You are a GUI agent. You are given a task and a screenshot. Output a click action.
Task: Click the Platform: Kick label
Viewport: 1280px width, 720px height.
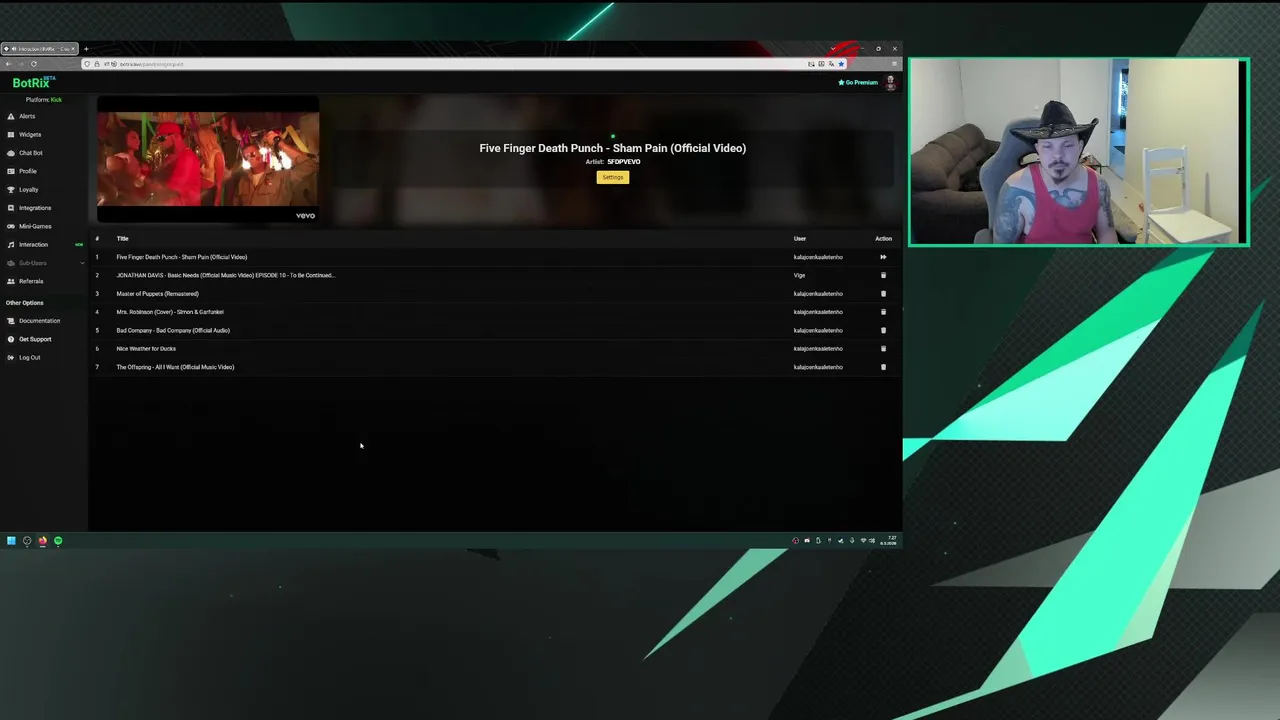44,100
